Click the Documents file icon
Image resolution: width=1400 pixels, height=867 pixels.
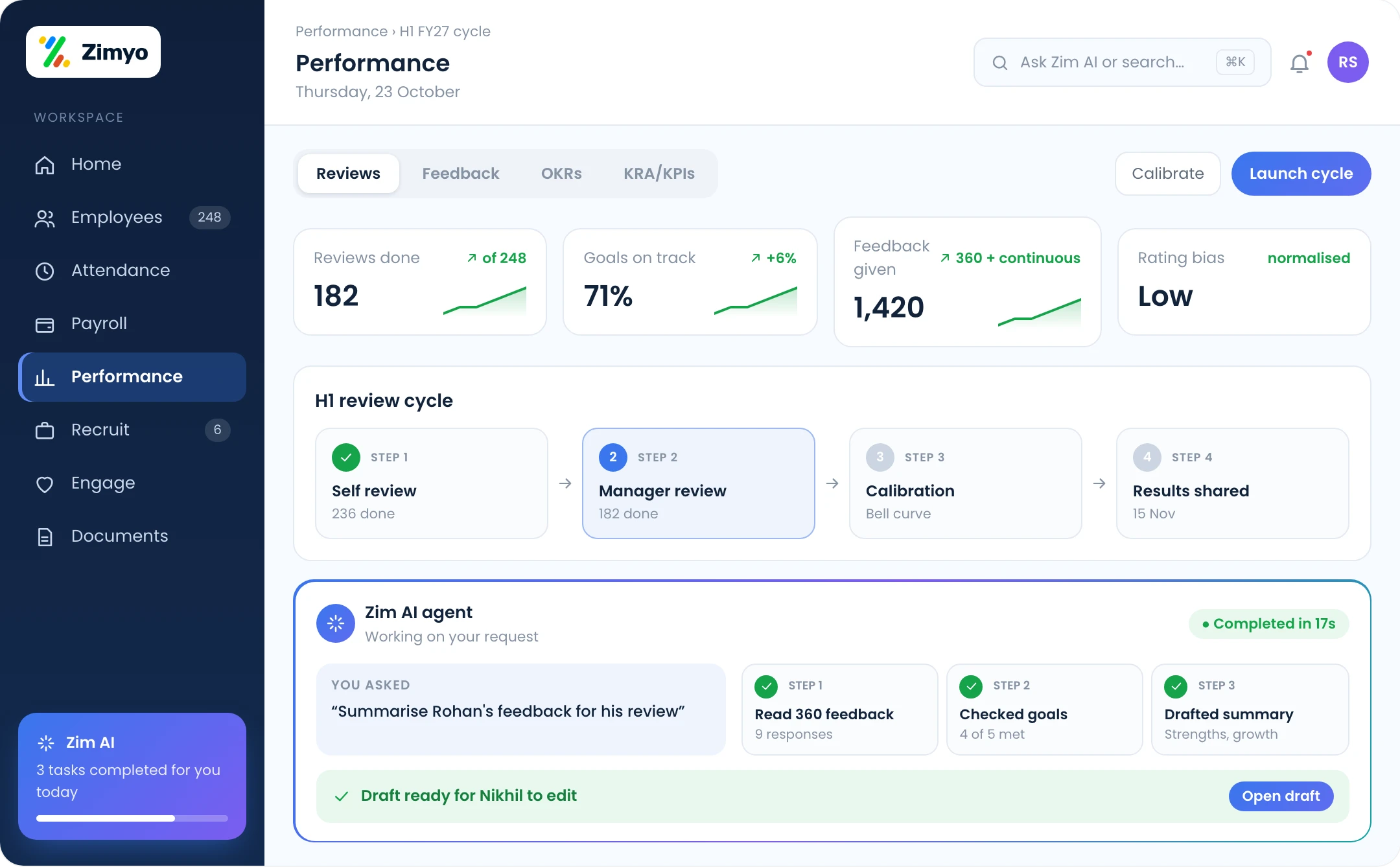click(x=45, y=537)
